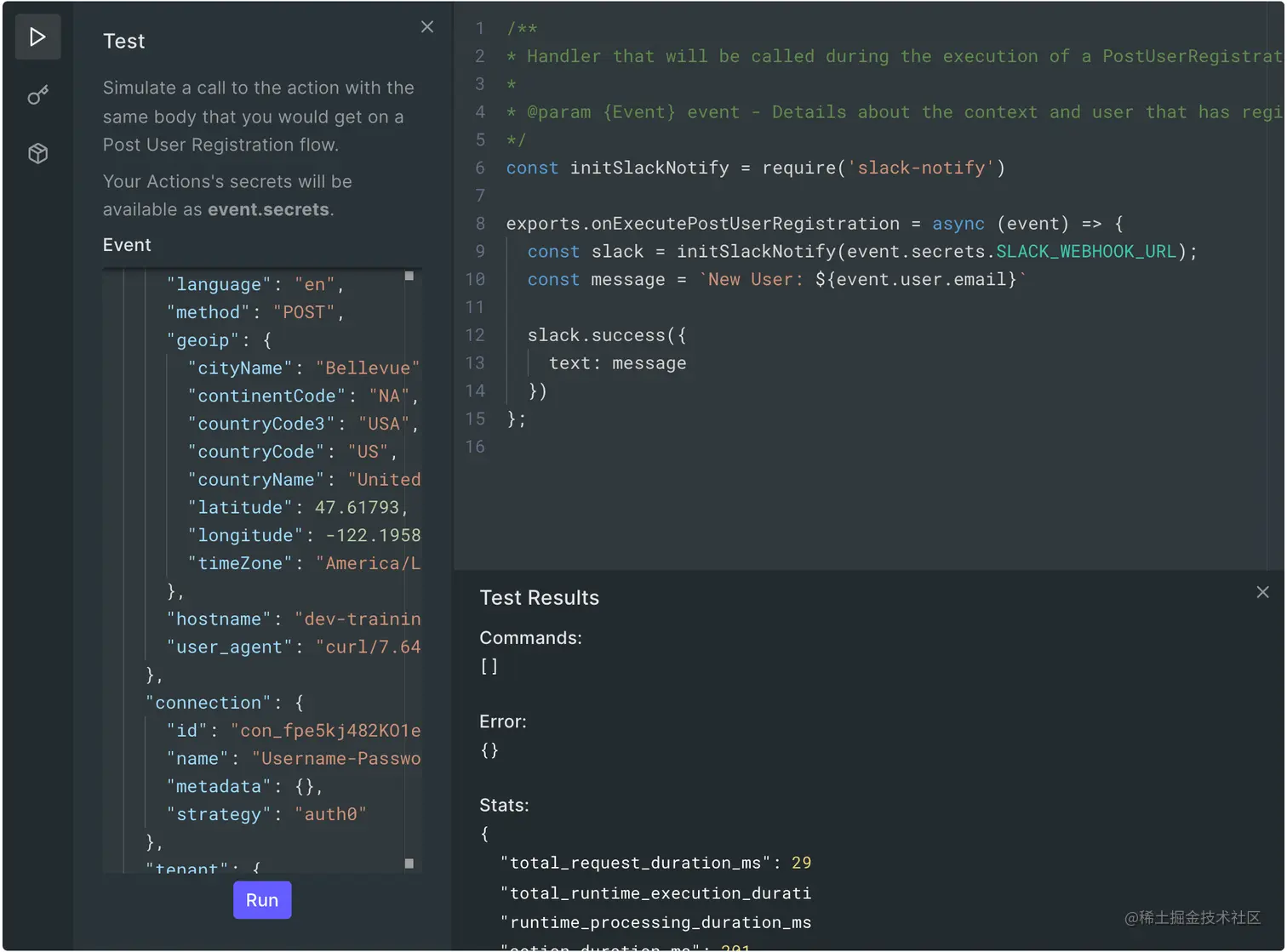Select the Test play icon in sidebar
This screenshot has height=952, width=1287.
point(37,37)
